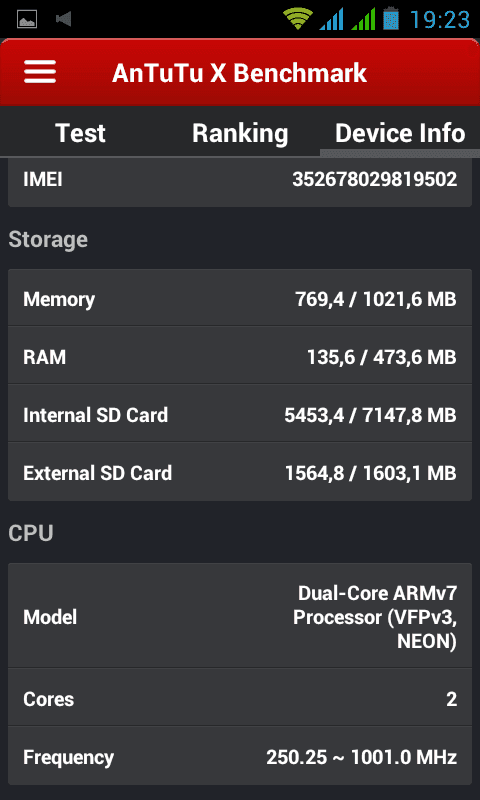This screenshot has width=480, height=800.
Task: Tap the Cores row
Action: click(x=240, y=697)
